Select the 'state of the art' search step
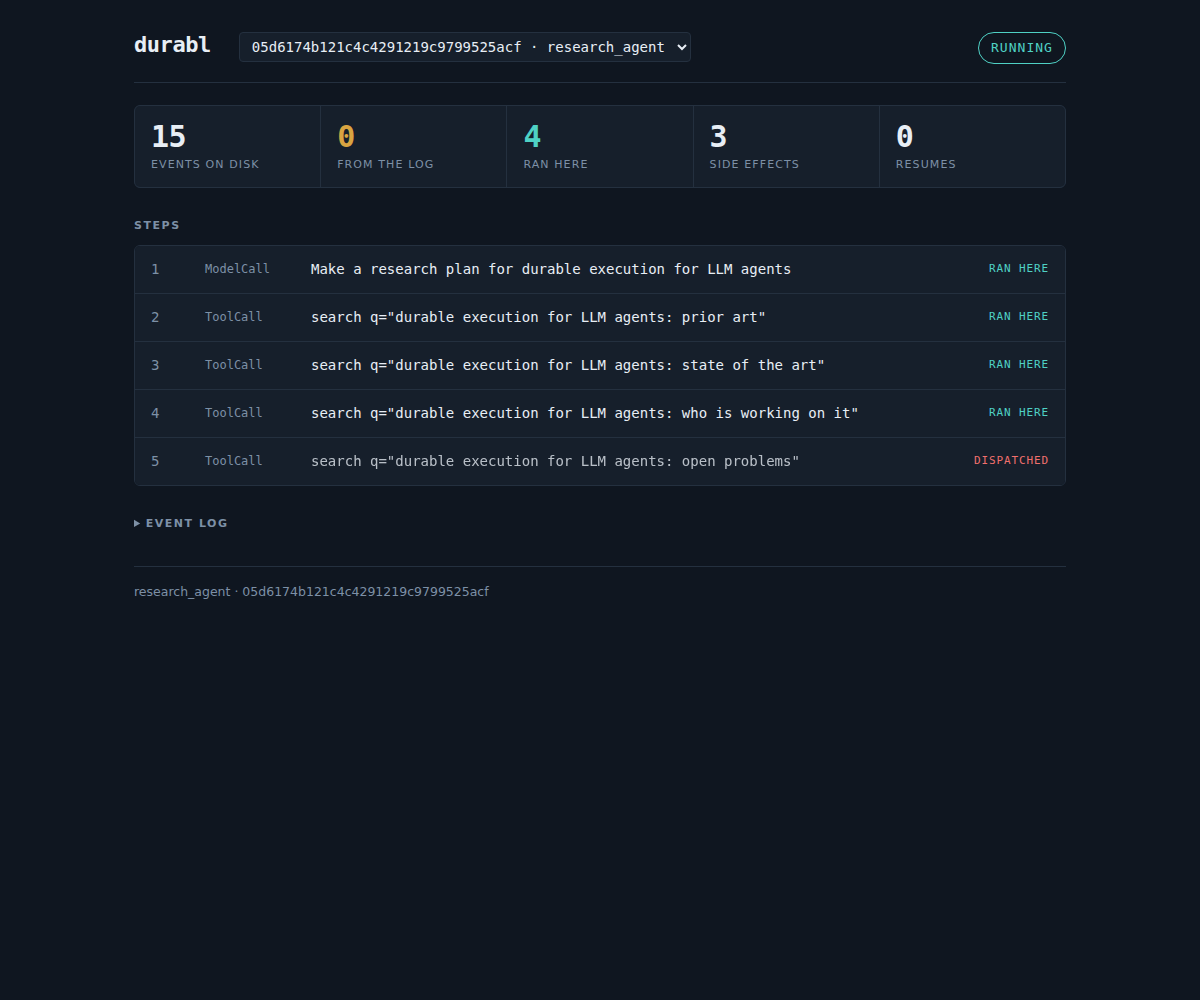This screenshot has height=1000, width=1200. click(600, 366)
